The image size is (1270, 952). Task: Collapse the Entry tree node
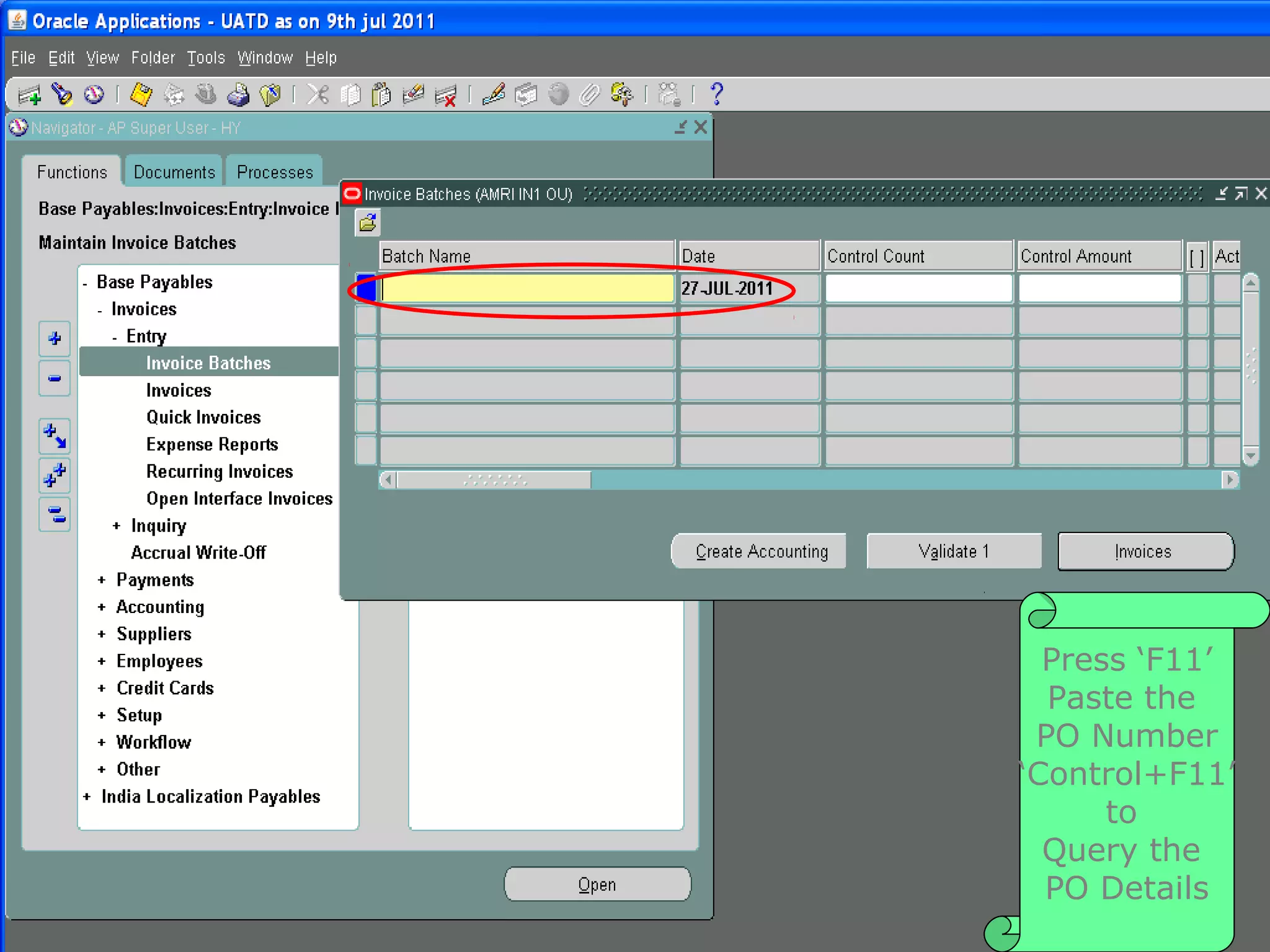[115, 338]
